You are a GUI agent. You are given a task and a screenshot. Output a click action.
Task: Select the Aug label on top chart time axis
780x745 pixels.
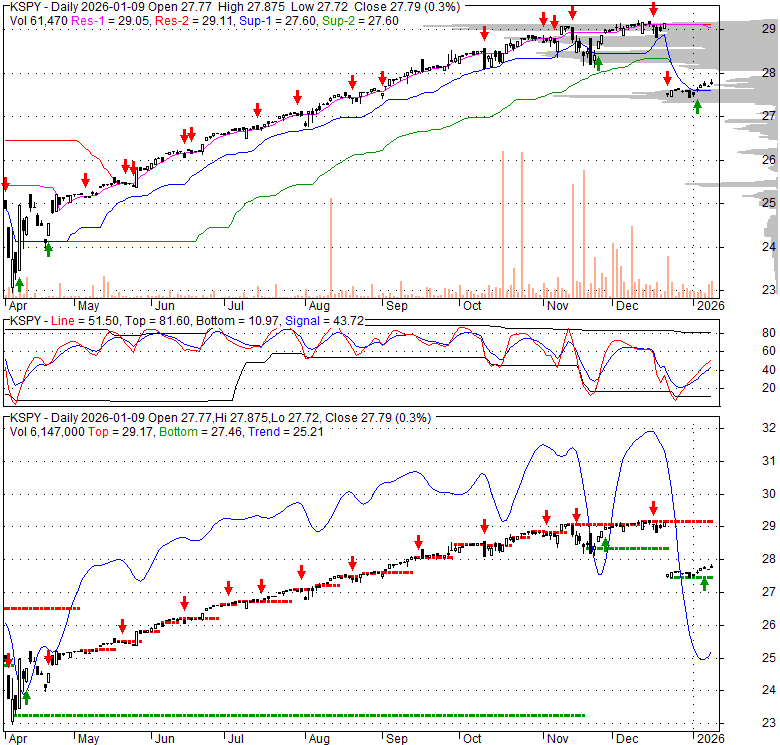[319, 305]
